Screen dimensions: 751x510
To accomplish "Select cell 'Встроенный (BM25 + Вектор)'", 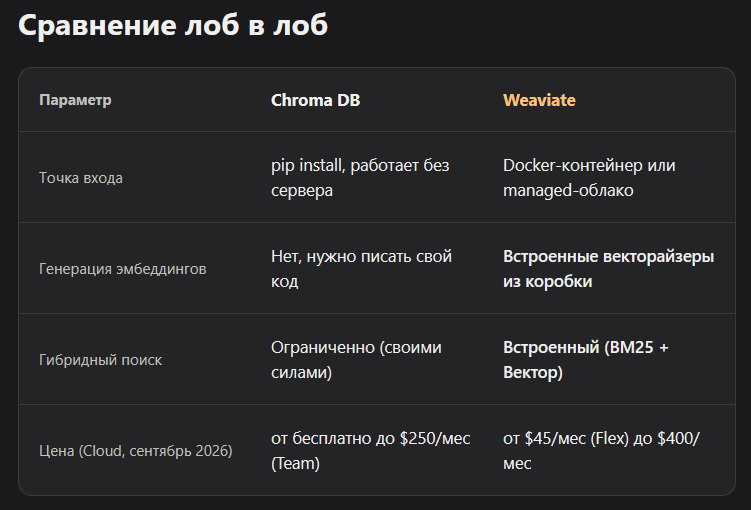I will pyautogui.click(x=586, y=360).
